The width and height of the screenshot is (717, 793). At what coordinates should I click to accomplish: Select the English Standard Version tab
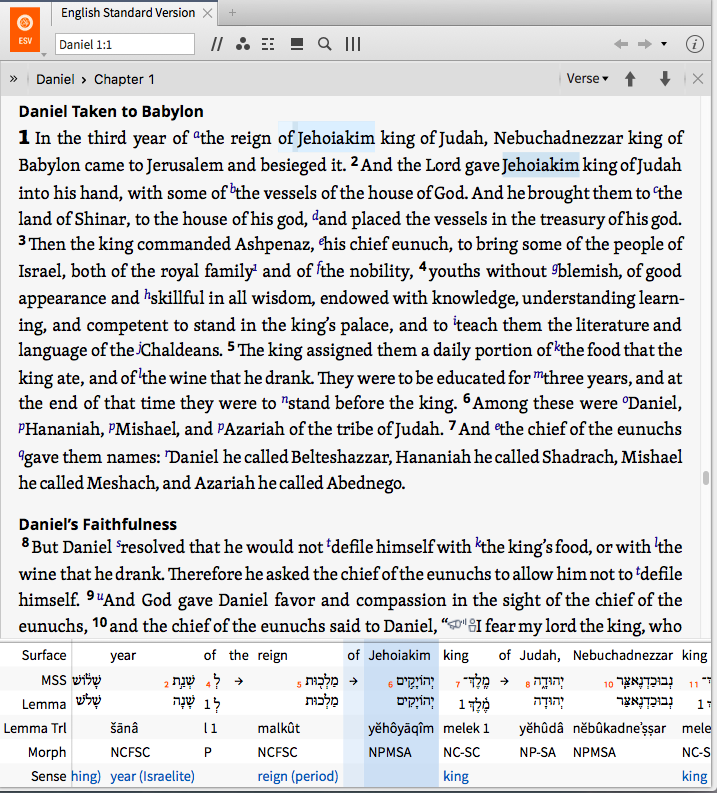coord(128,13)
